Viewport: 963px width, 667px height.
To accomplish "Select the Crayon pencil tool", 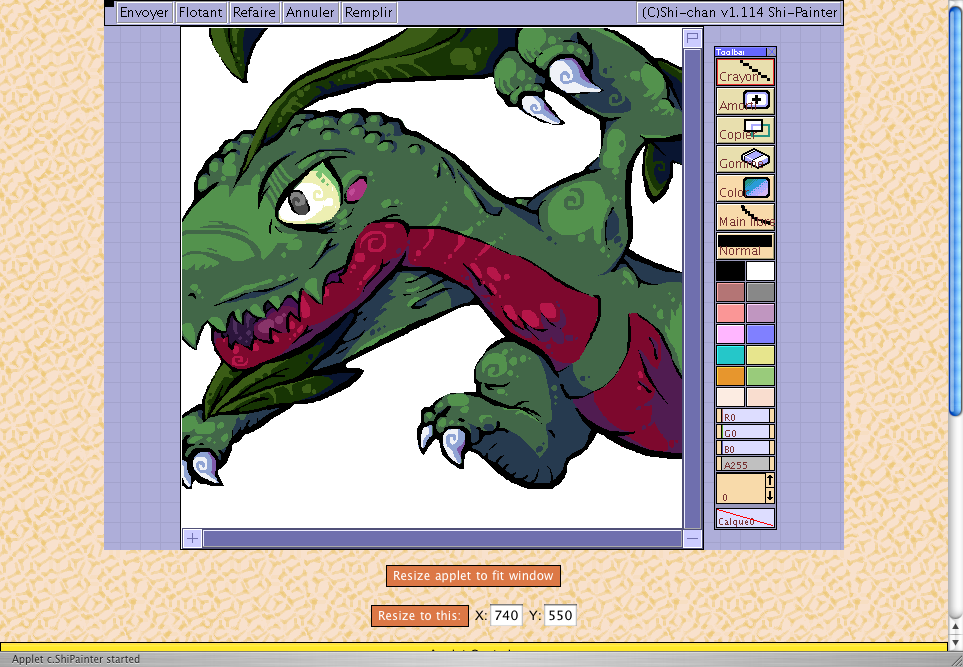I will point(745,72).
